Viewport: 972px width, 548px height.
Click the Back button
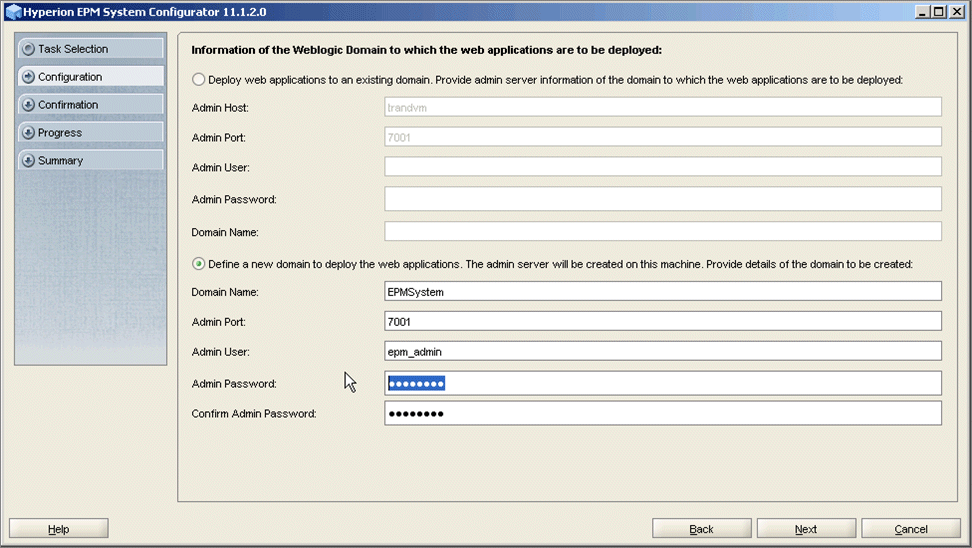pyautogui.click(x=702, y=529)
